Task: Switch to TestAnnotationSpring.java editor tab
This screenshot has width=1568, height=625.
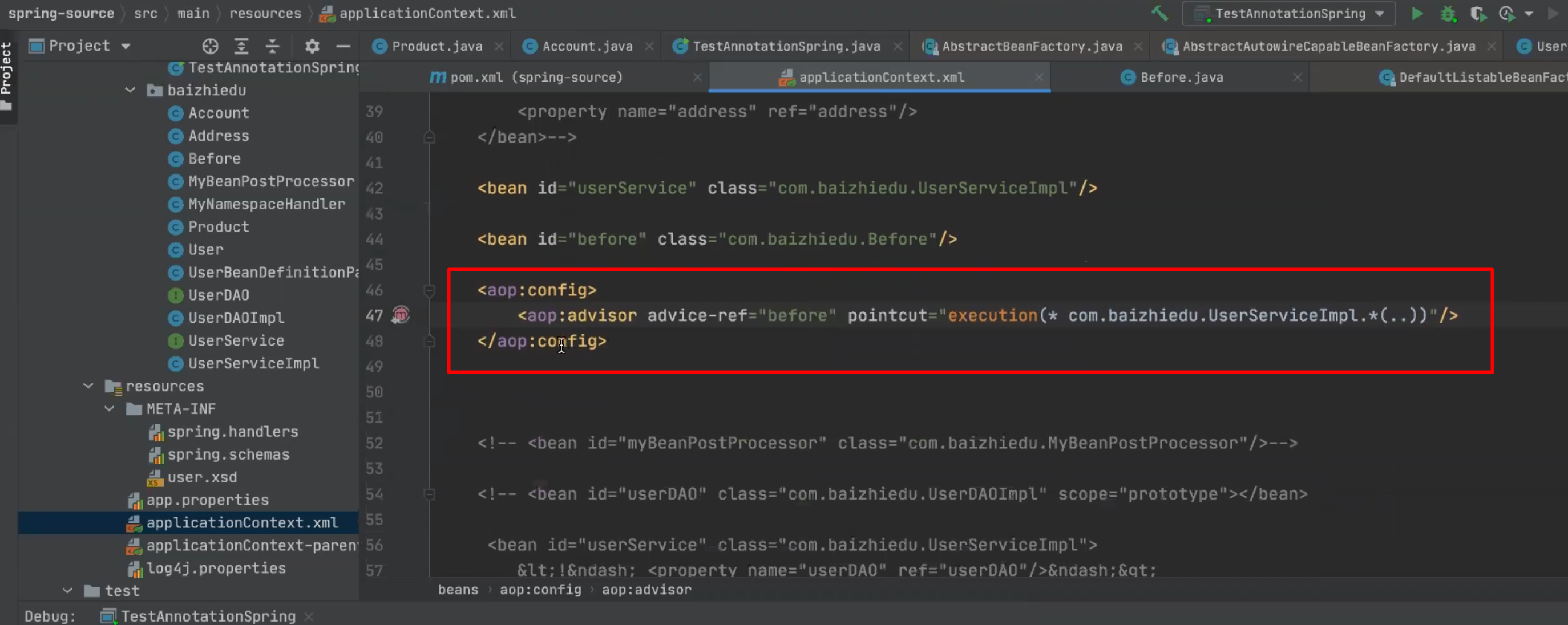Action: click(786, 46)
